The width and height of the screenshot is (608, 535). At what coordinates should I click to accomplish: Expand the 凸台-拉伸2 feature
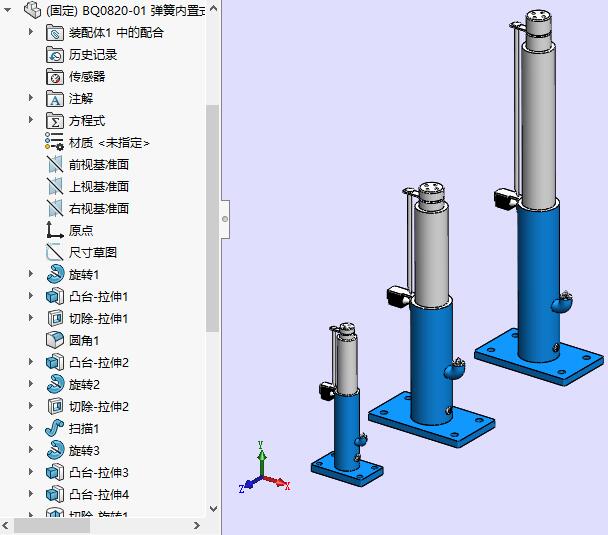click(31, 362)
